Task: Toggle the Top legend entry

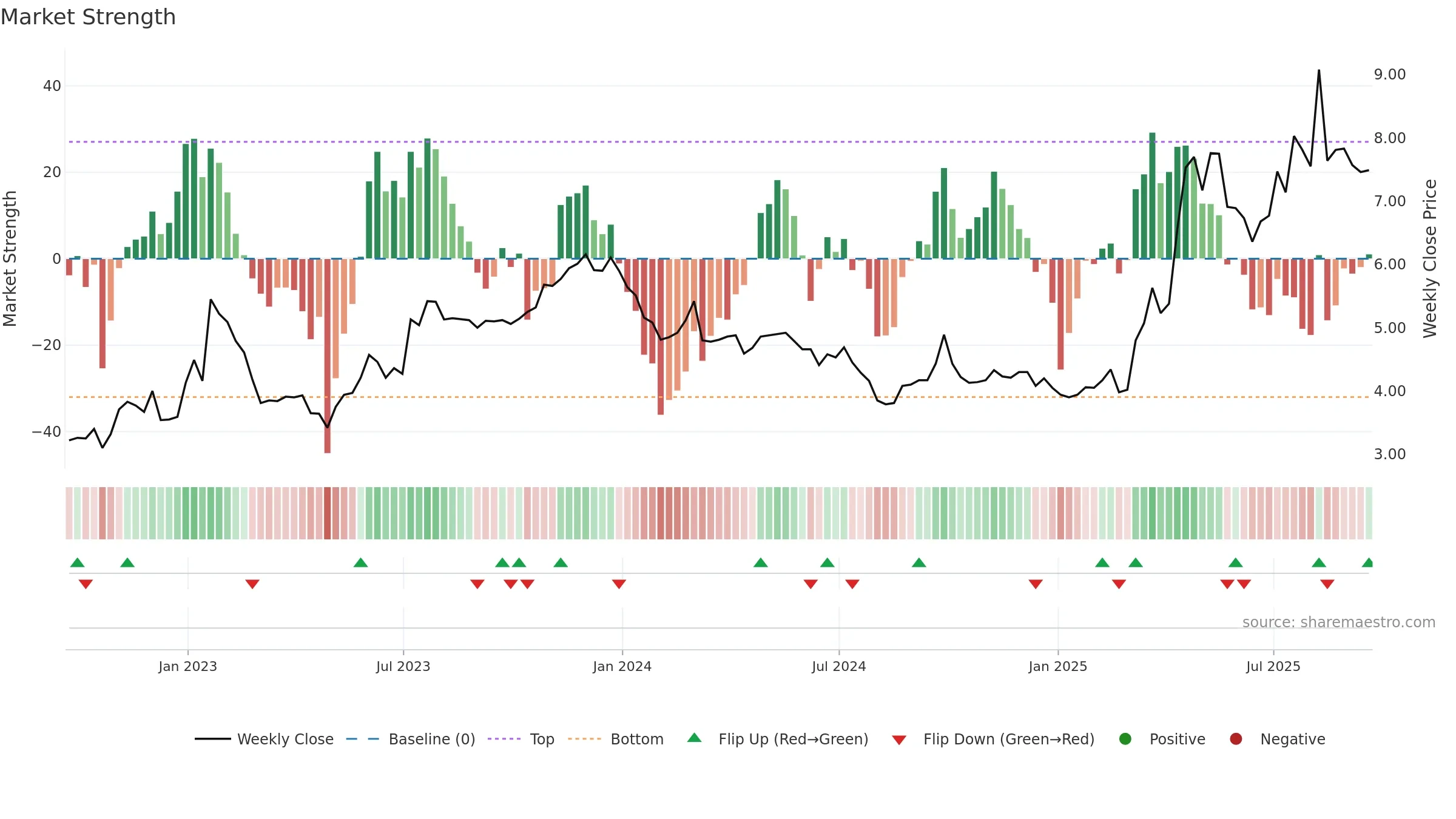Action: (x=521, y=739)
